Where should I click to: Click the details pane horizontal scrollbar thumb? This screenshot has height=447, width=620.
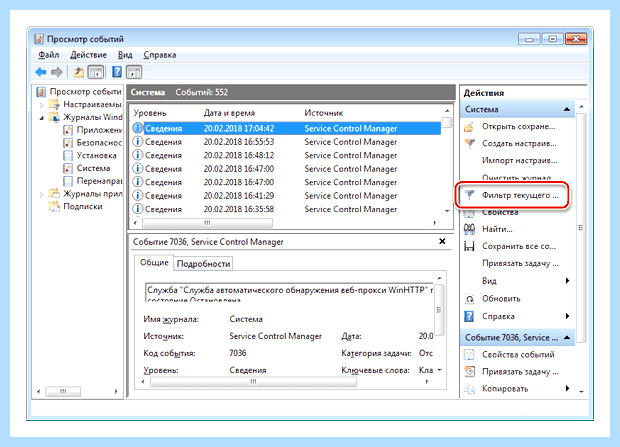(x=253, y=382)
